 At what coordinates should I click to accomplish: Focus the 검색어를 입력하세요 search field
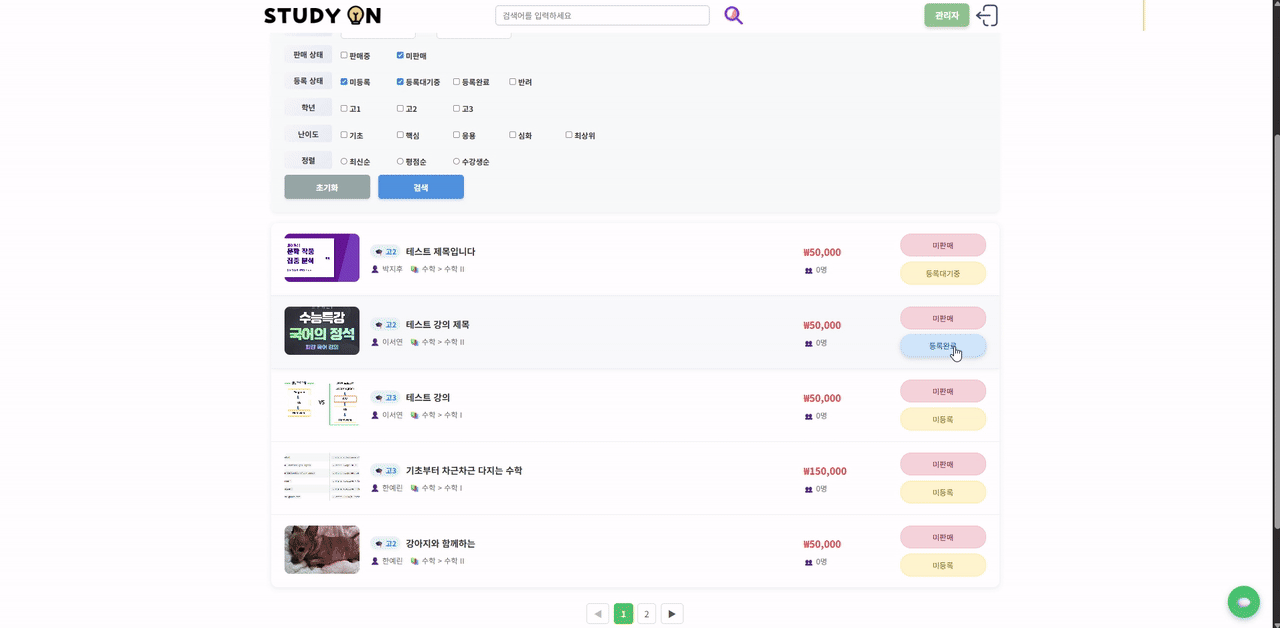(x=602, y=15)
